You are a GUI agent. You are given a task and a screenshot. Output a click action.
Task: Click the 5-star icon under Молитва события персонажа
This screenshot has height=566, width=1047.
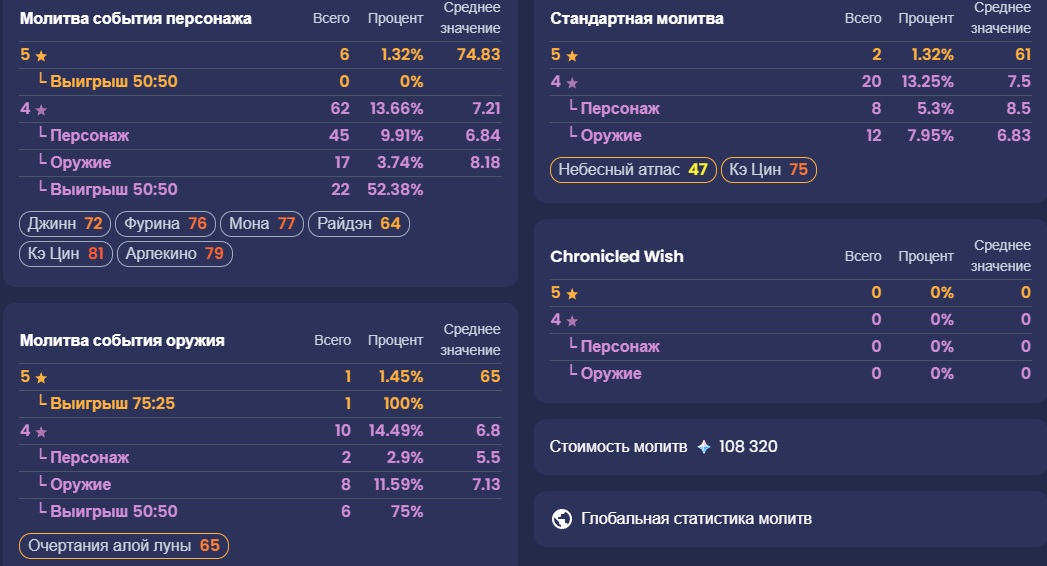[x=41, y=56]
